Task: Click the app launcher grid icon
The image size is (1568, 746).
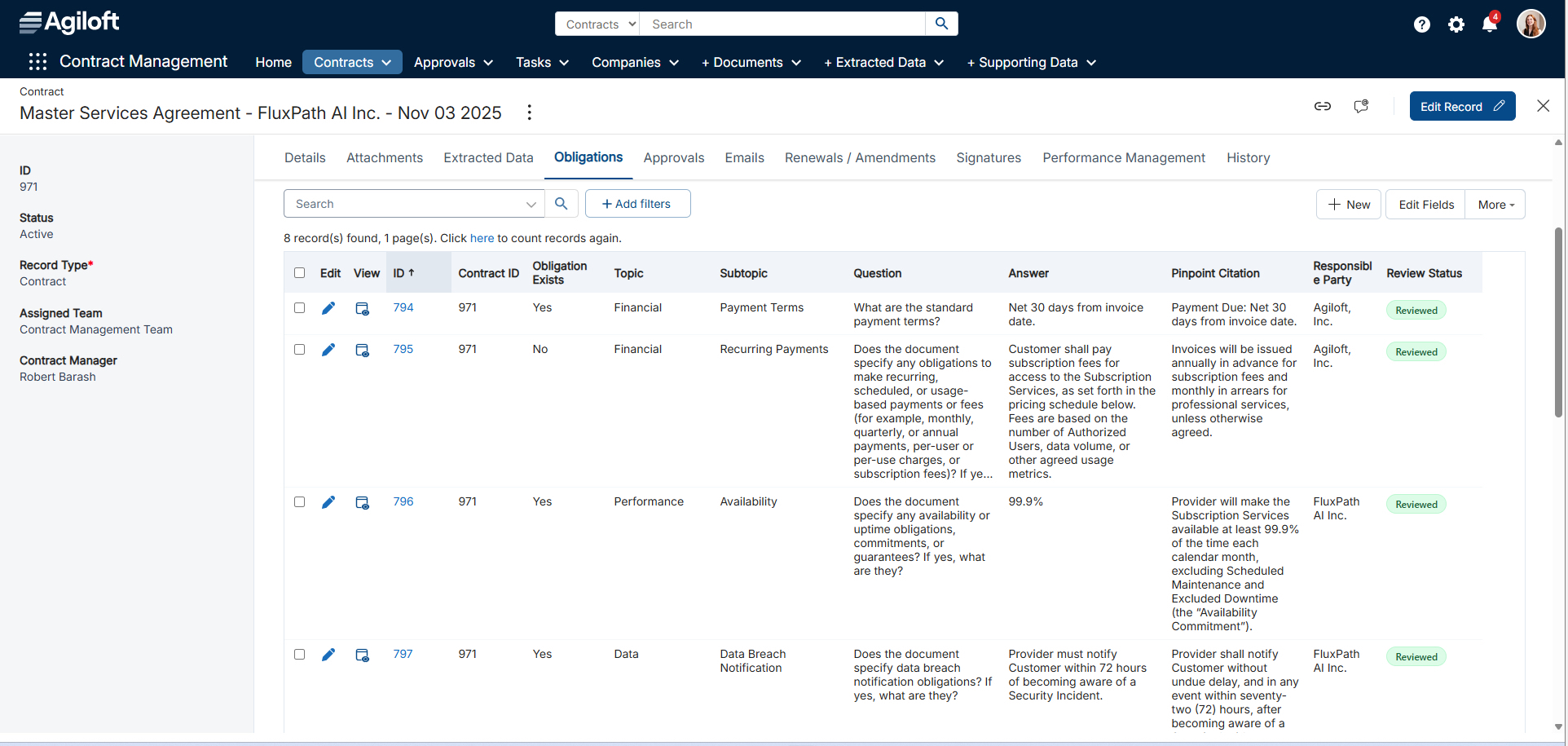Action: pos(37,62)
